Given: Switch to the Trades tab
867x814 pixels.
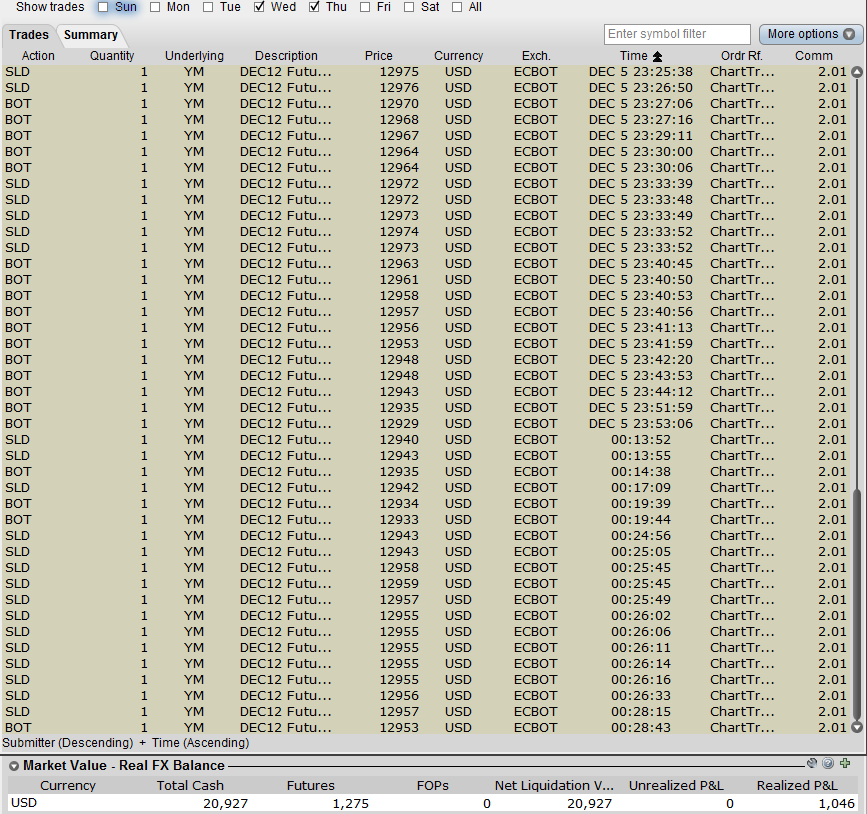Looking at the screenshot, I should (29, 35).
